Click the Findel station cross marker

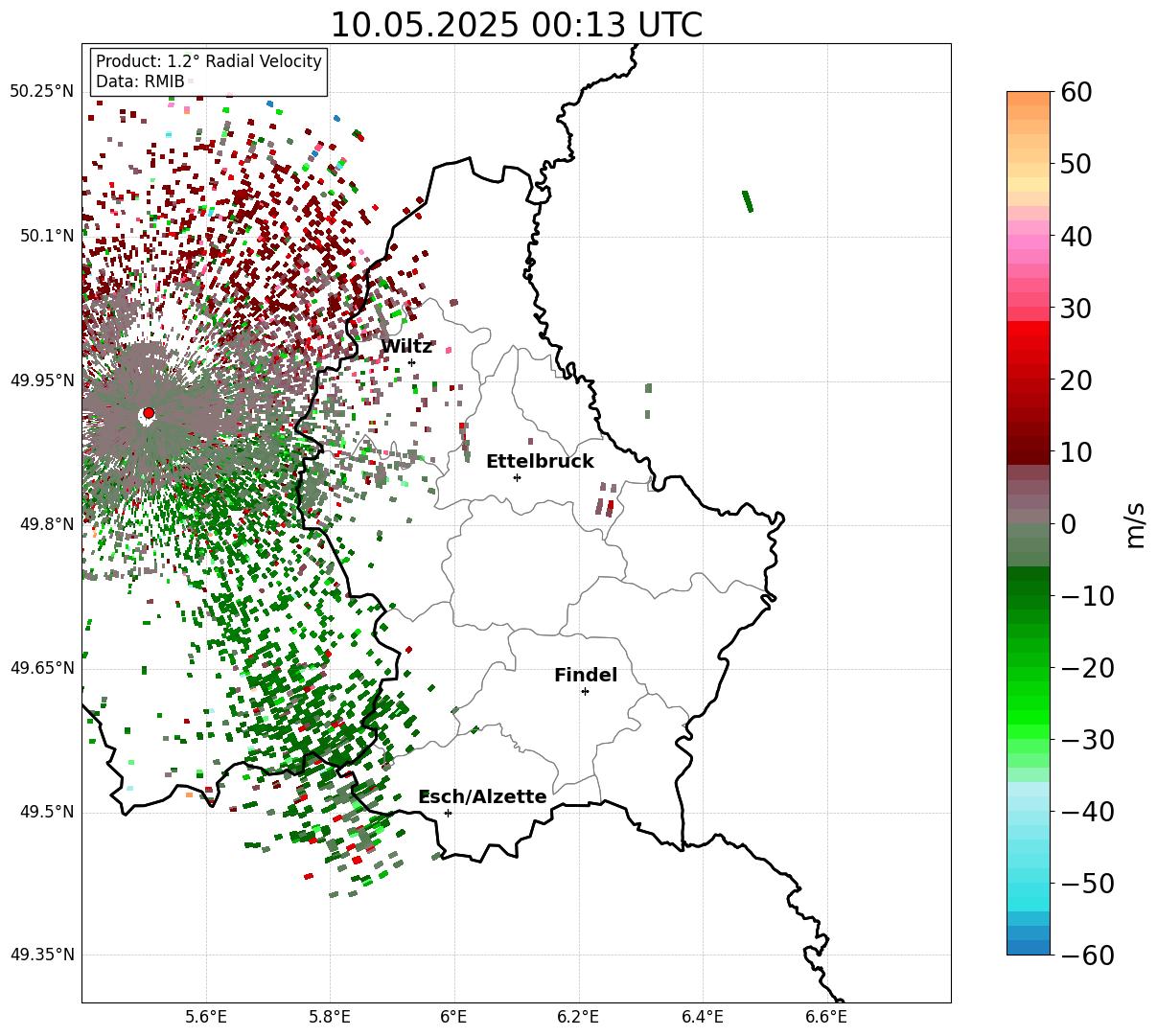[x=585, y=691]
